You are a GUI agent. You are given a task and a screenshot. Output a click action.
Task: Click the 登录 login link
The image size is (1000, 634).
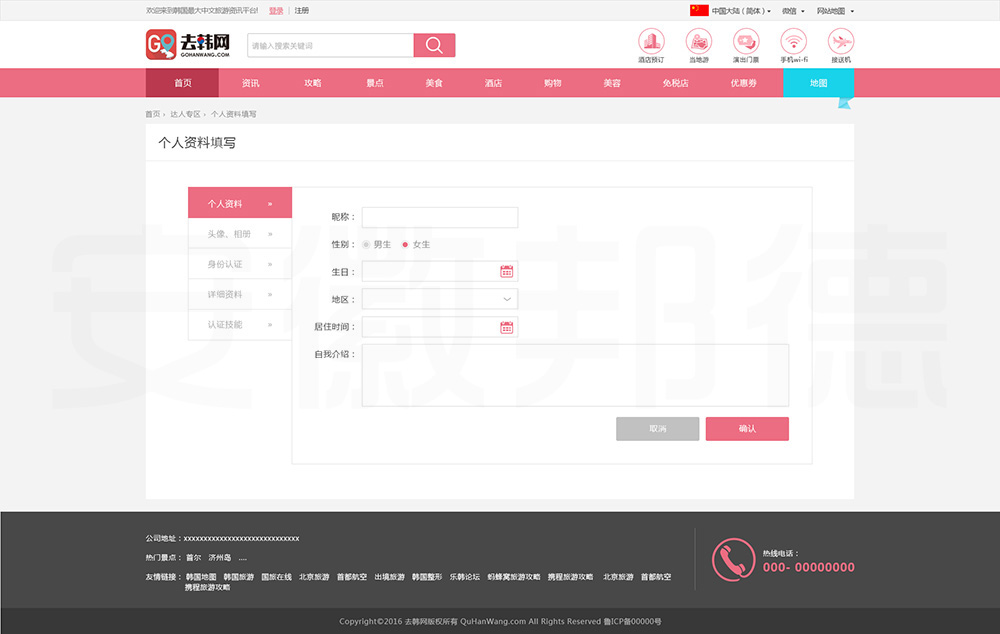(276, 11)
